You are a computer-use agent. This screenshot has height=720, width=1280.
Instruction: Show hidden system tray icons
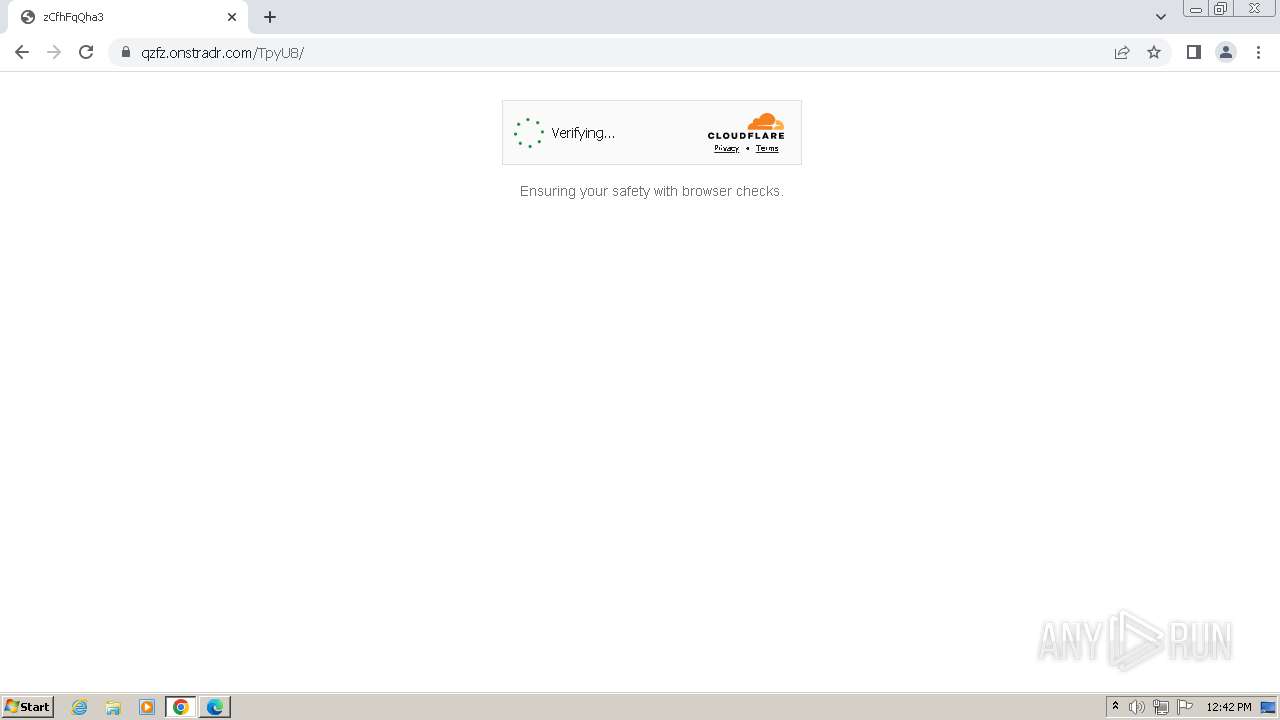(1115, 707)
